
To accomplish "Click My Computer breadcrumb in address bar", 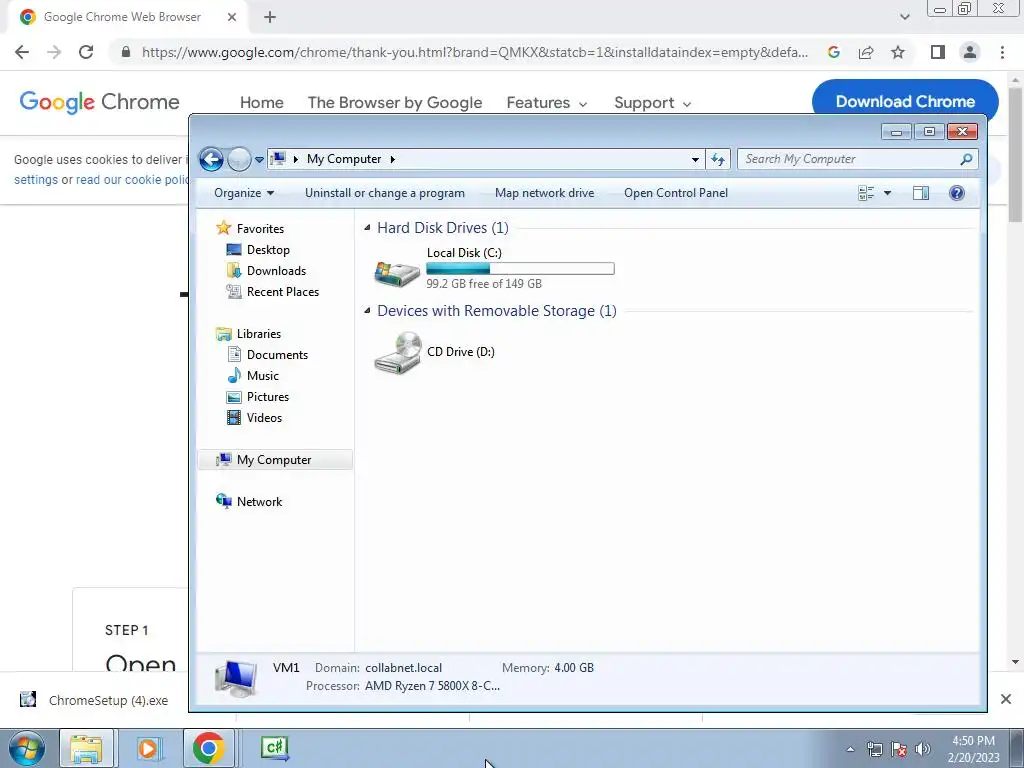I will point(344,159).
